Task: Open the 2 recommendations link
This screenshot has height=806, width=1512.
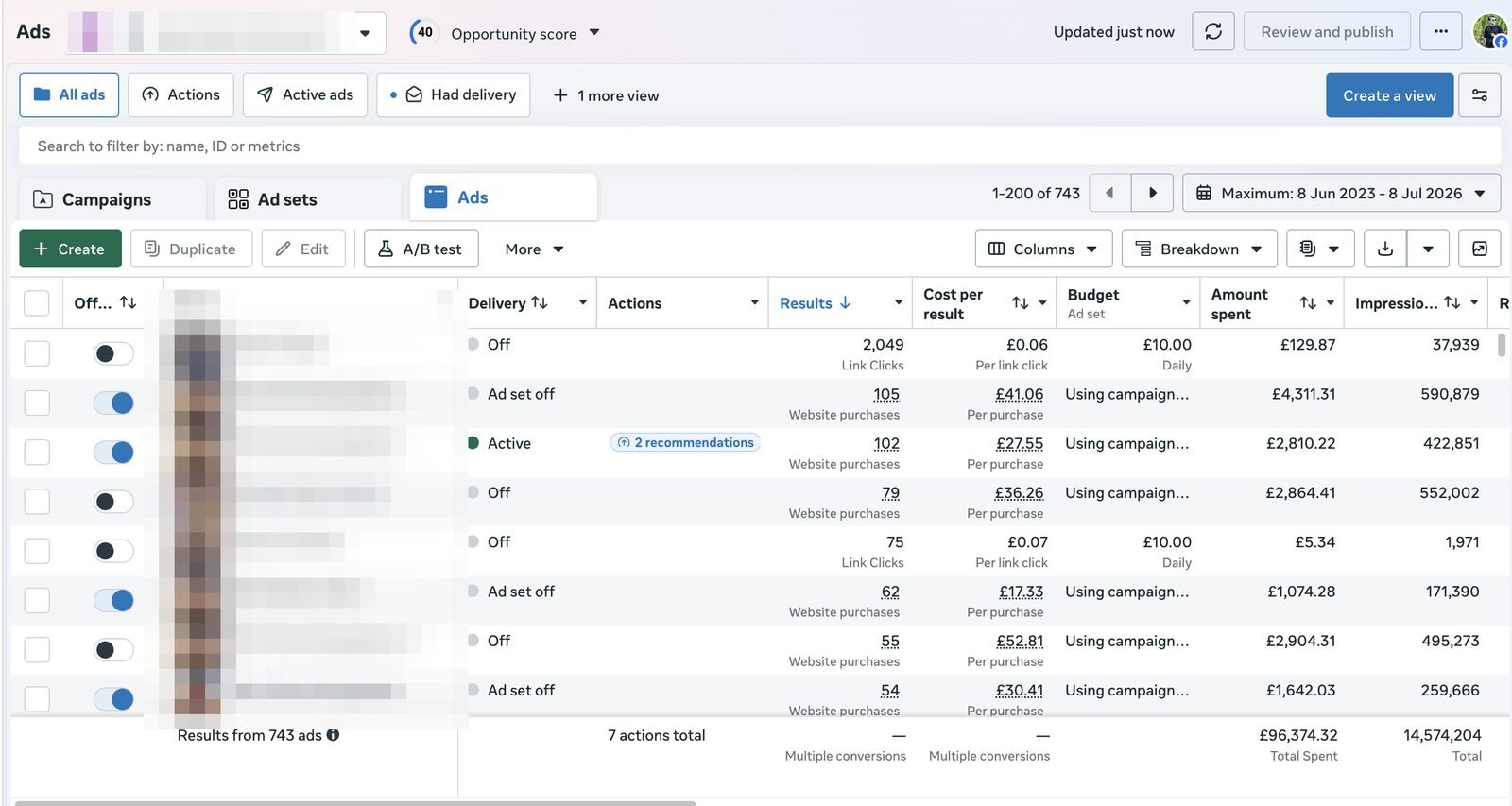Action: pyautogui.click(x=685, y=442)
